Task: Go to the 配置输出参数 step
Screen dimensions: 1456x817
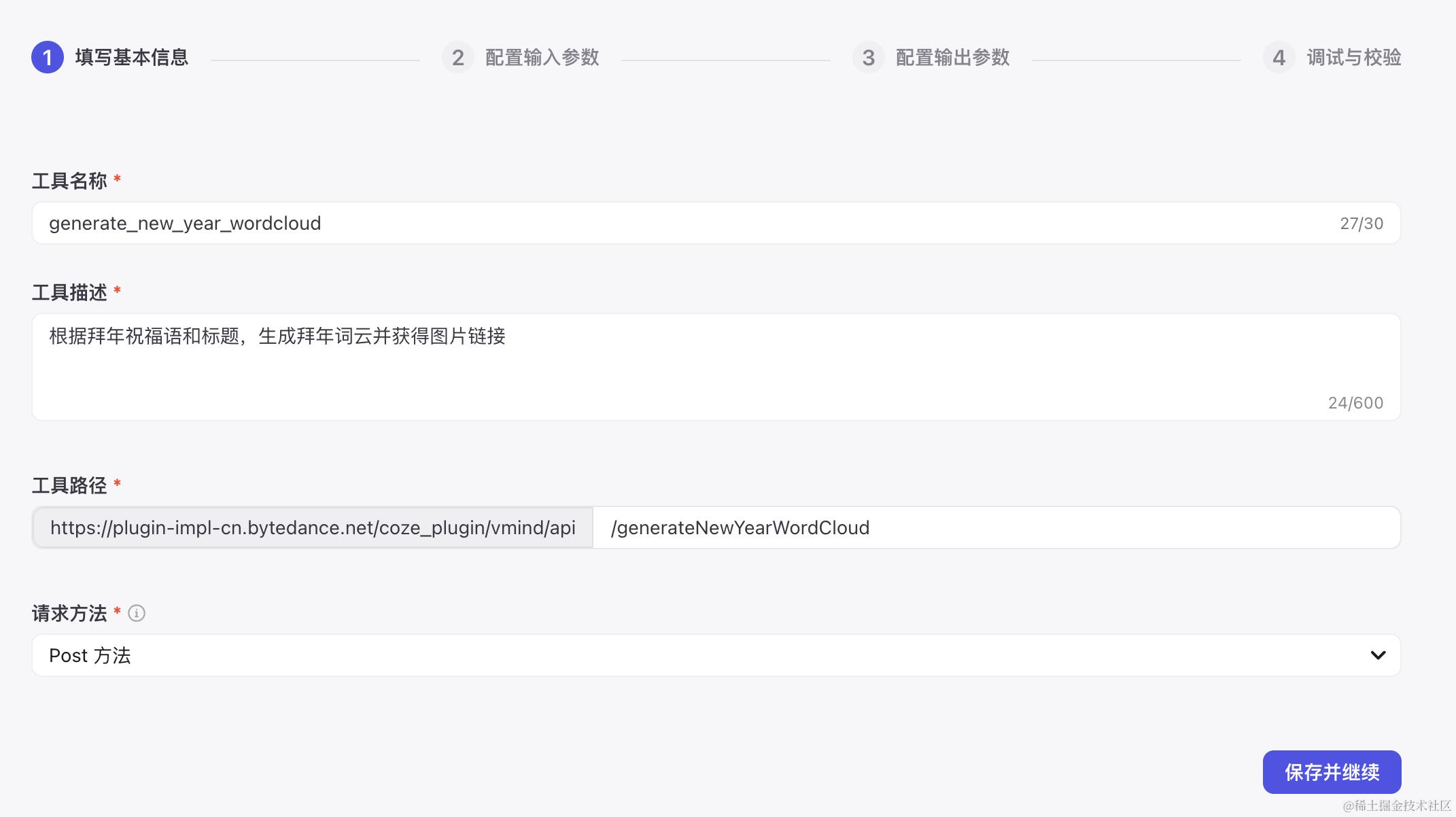Action: (952, 57)
